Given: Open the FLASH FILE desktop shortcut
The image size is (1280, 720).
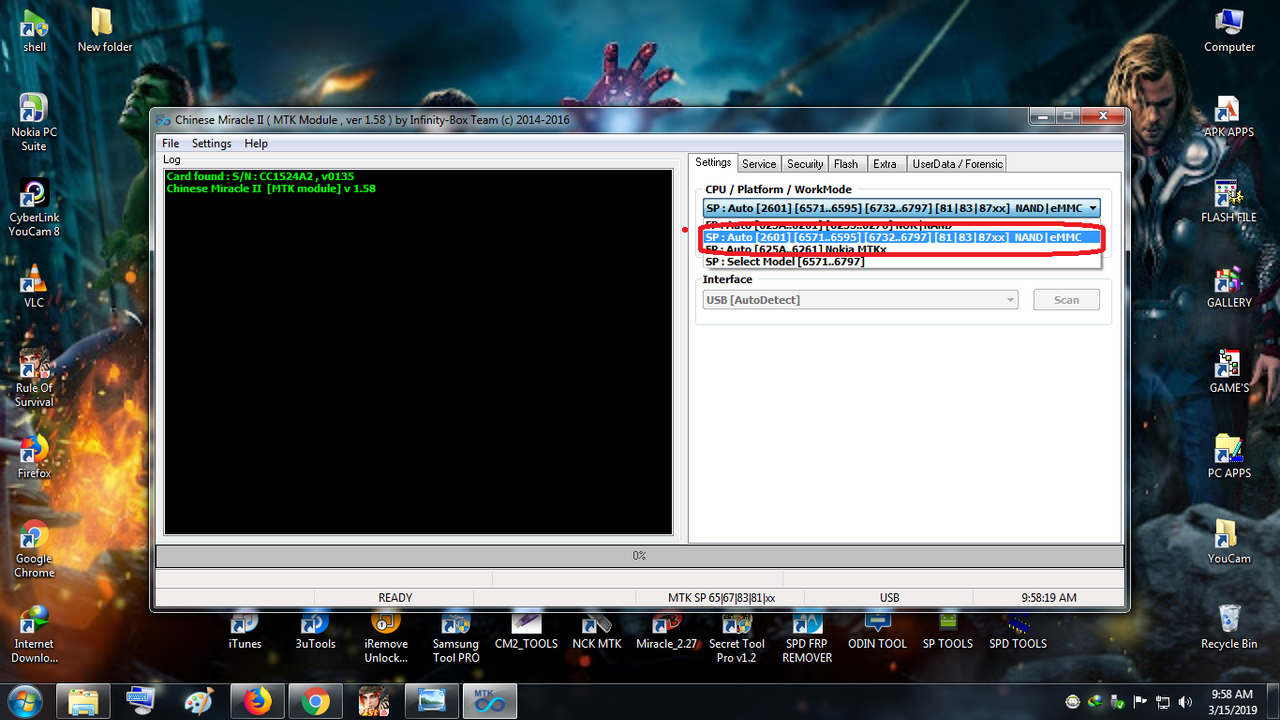Looking at the screenshot, I should pyautogui.click(x=1229, y=201).
